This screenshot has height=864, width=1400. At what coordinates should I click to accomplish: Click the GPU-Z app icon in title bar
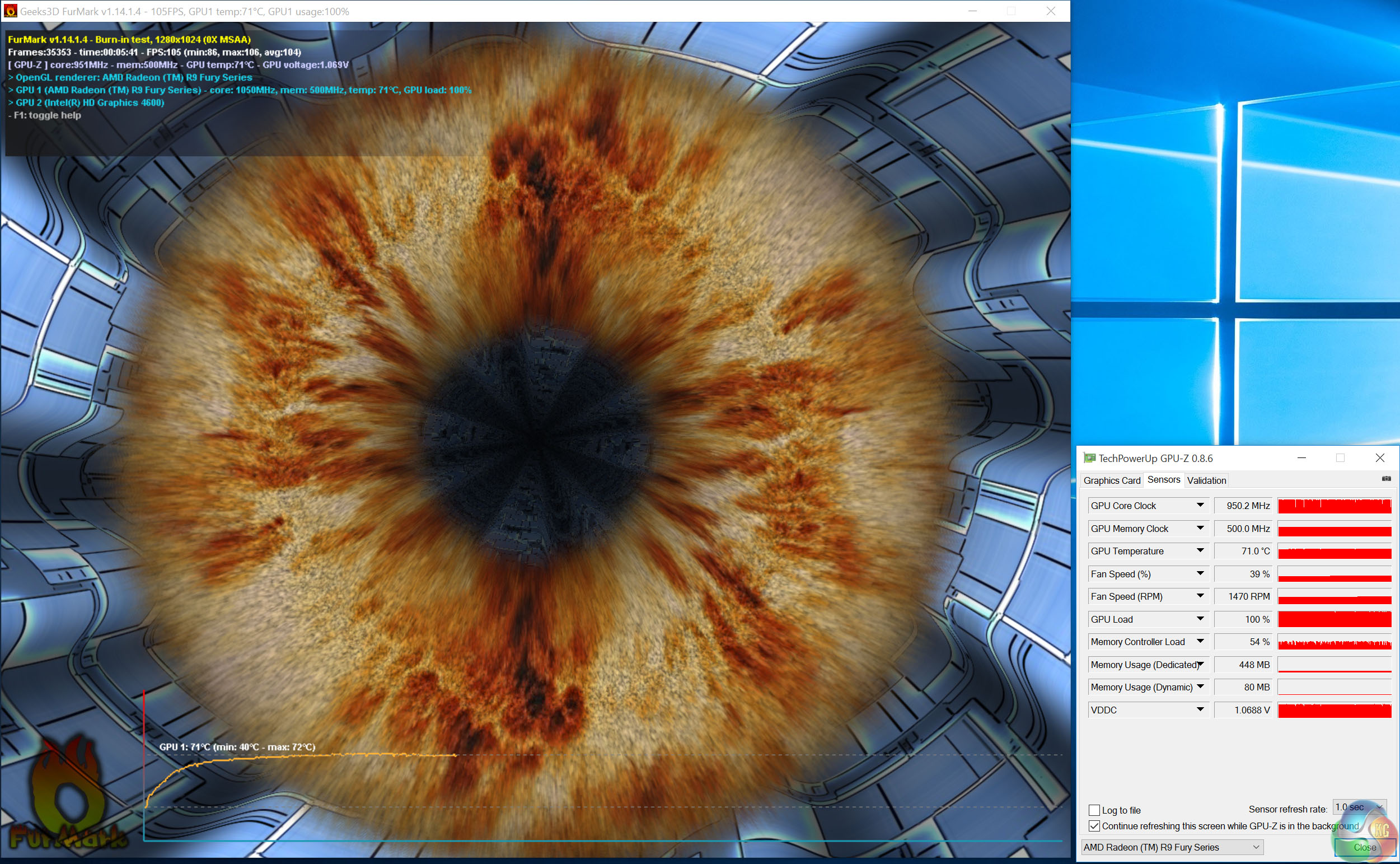[x=1089, y=457]
